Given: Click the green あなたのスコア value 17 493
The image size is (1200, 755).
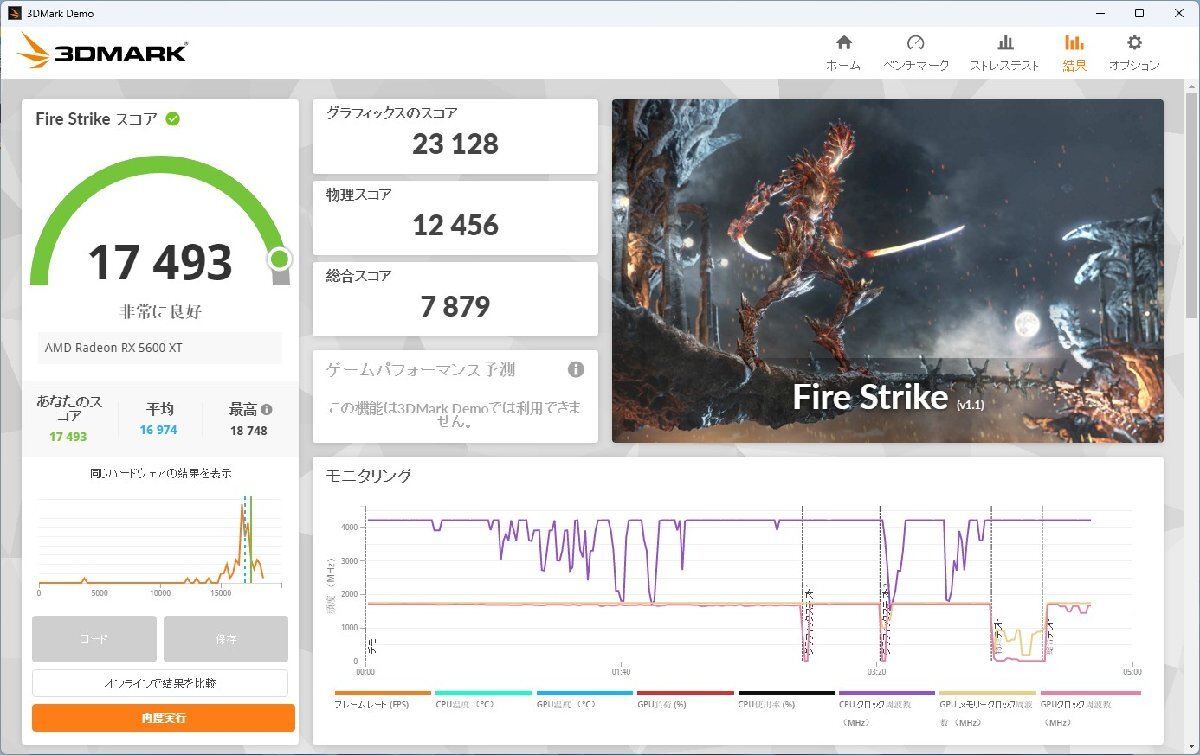Looking at the screenshot, I should click(x=68, y=437).
